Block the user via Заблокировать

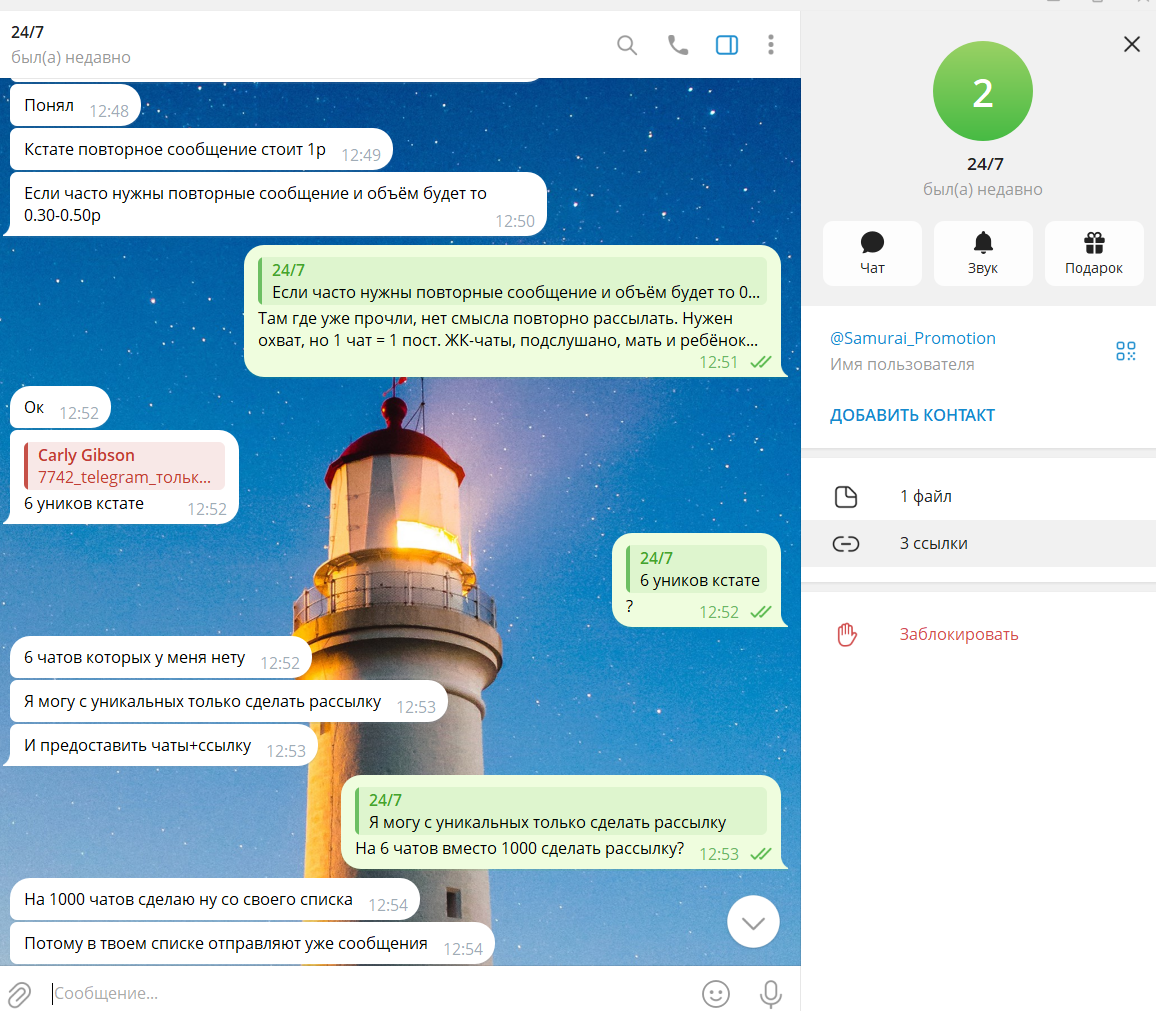tap(958, 633)
